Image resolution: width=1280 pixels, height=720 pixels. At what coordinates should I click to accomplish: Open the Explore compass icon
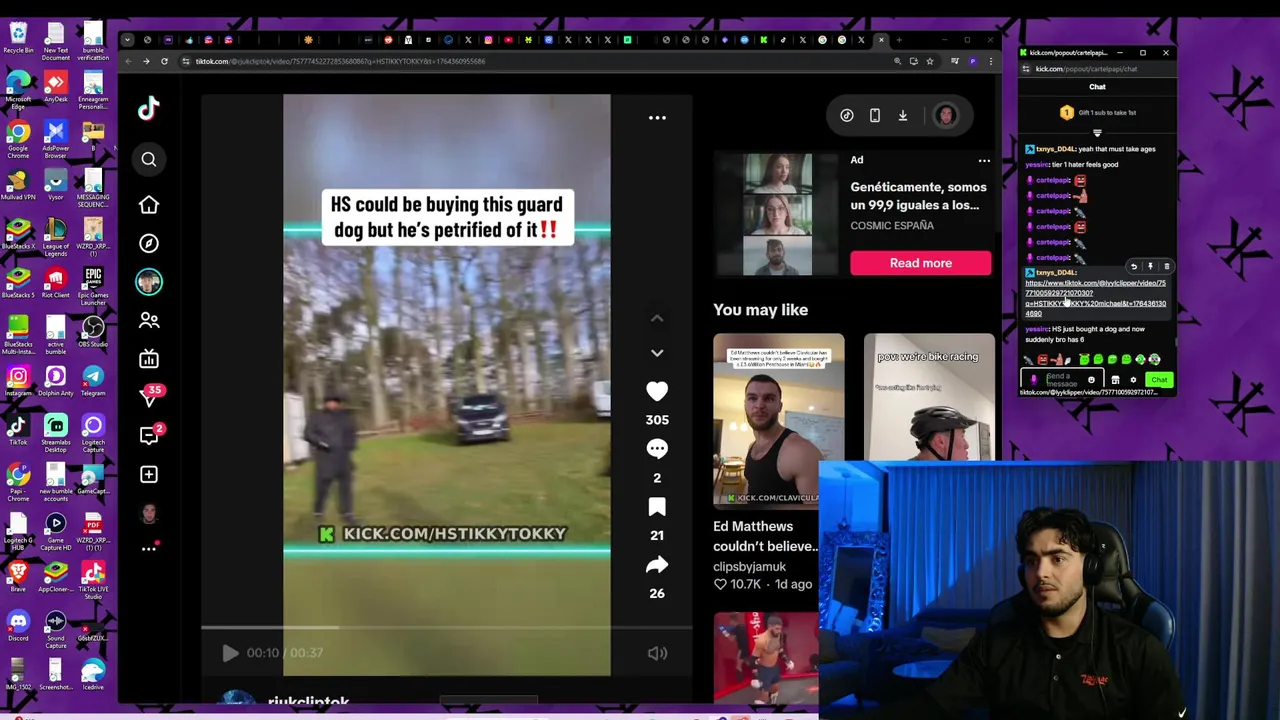[x=148, y=243]
